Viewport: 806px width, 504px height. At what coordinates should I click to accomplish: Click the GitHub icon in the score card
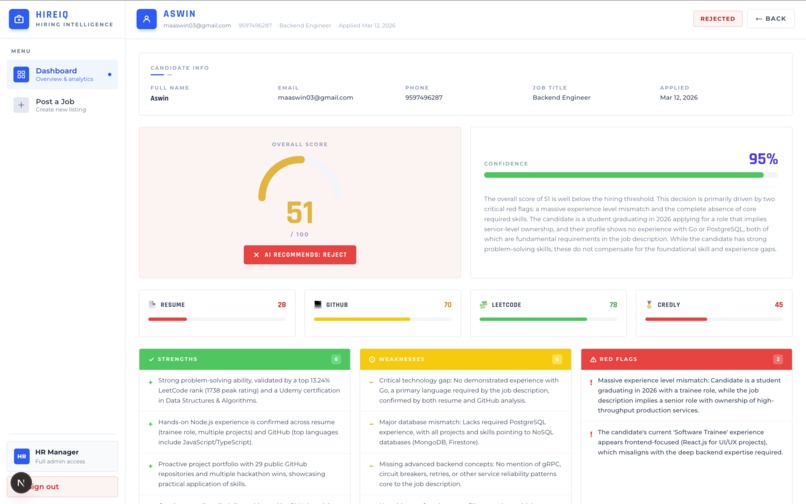point(318,304)
